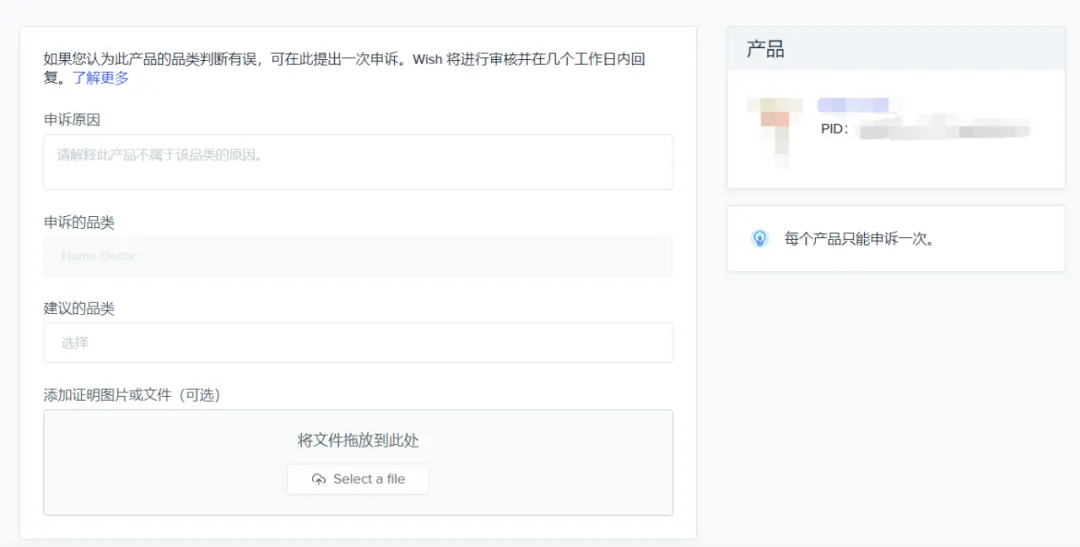Click the 将文件拖放到此处 drop zone text
The height and width of the screenshot is (547, 1080).
click(358, 440)
